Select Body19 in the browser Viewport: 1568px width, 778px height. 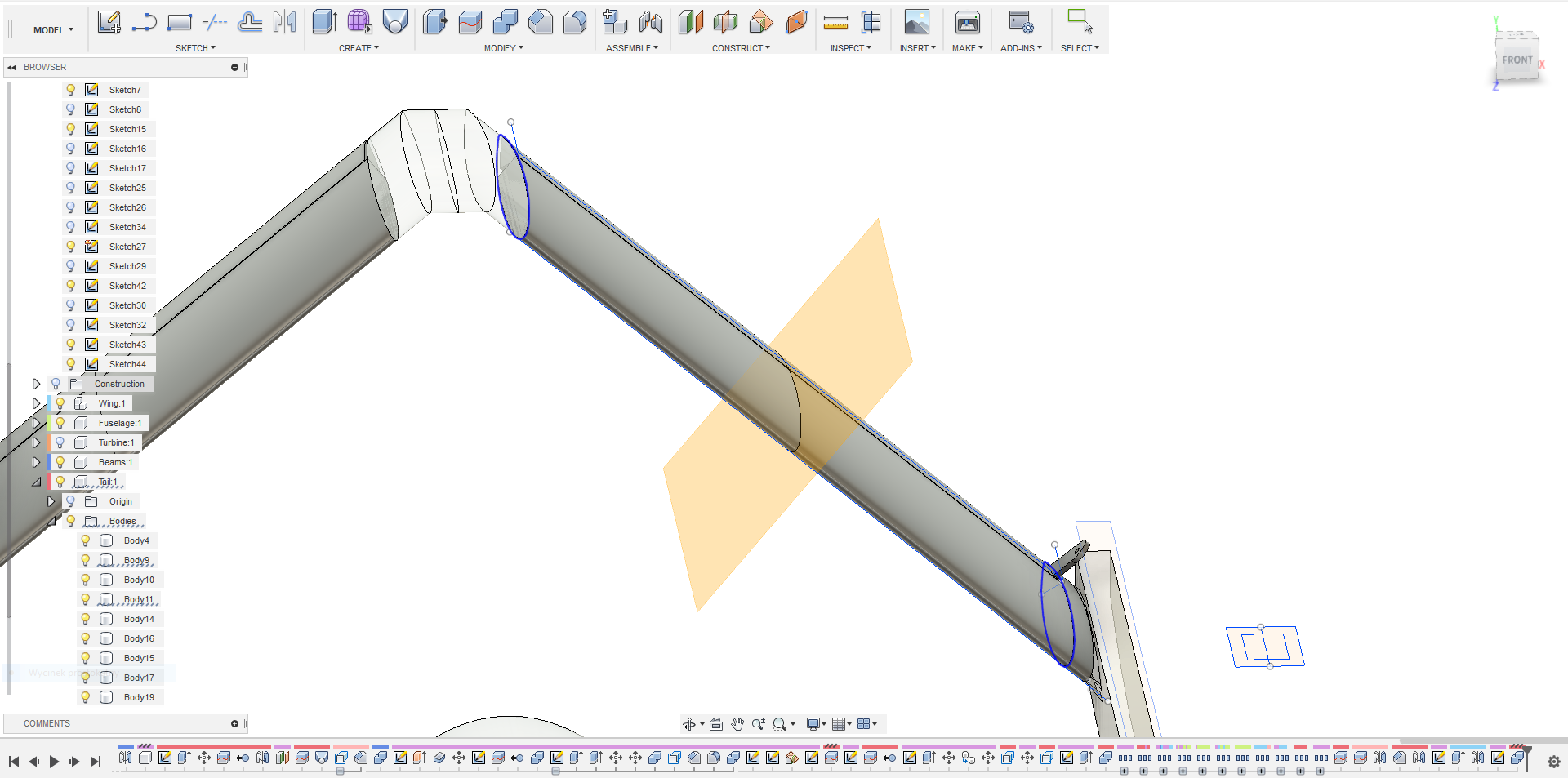139,697
